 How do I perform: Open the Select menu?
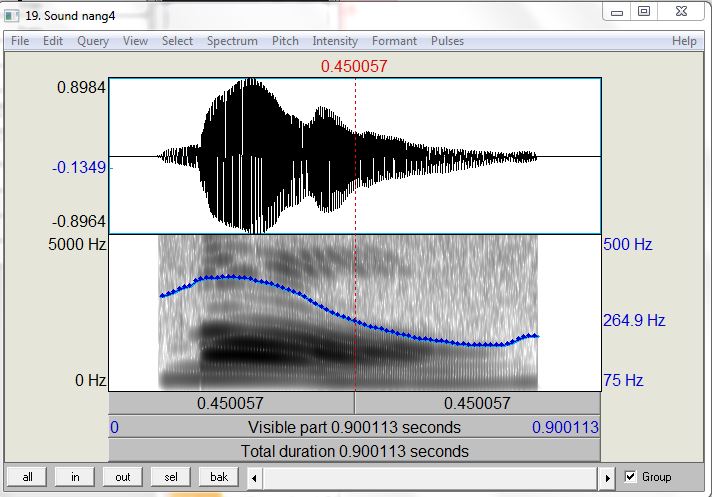[178, 41]
